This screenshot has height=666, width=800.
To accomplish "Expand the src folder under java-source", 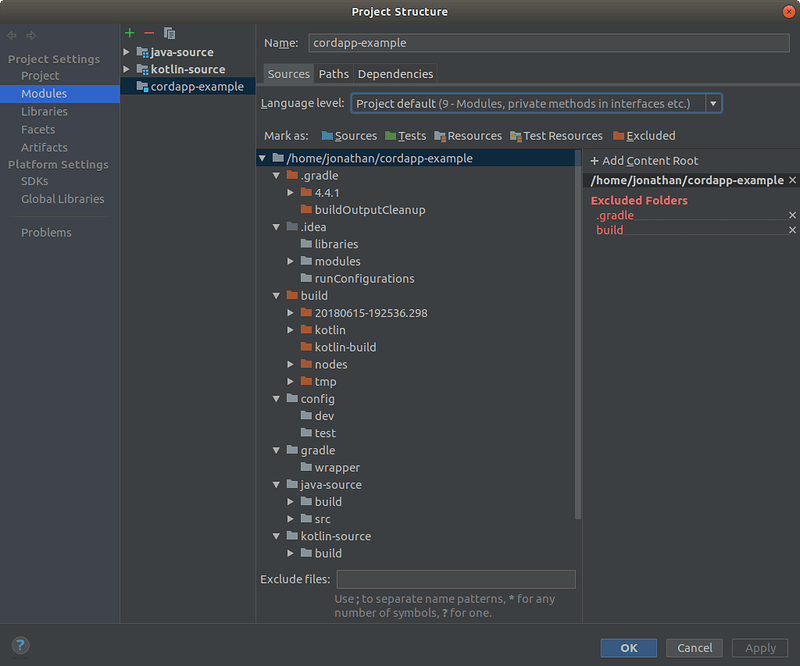I will click(x=290, y=519).
